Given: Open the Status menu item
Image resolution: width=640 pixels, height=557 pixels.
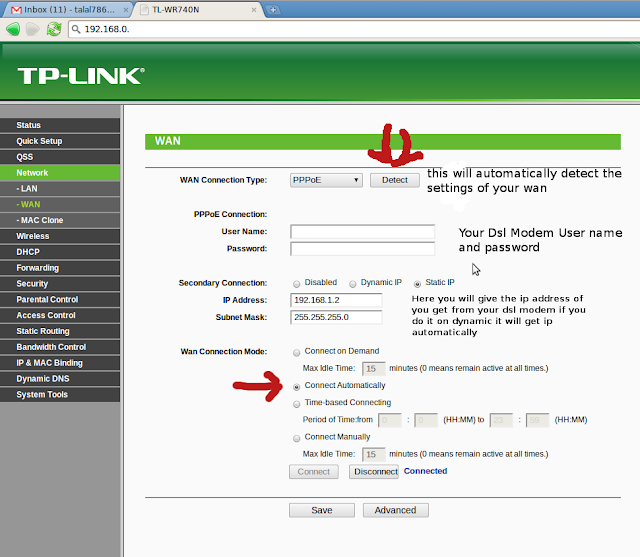Looking at the screenshot, I should point(60,125).
